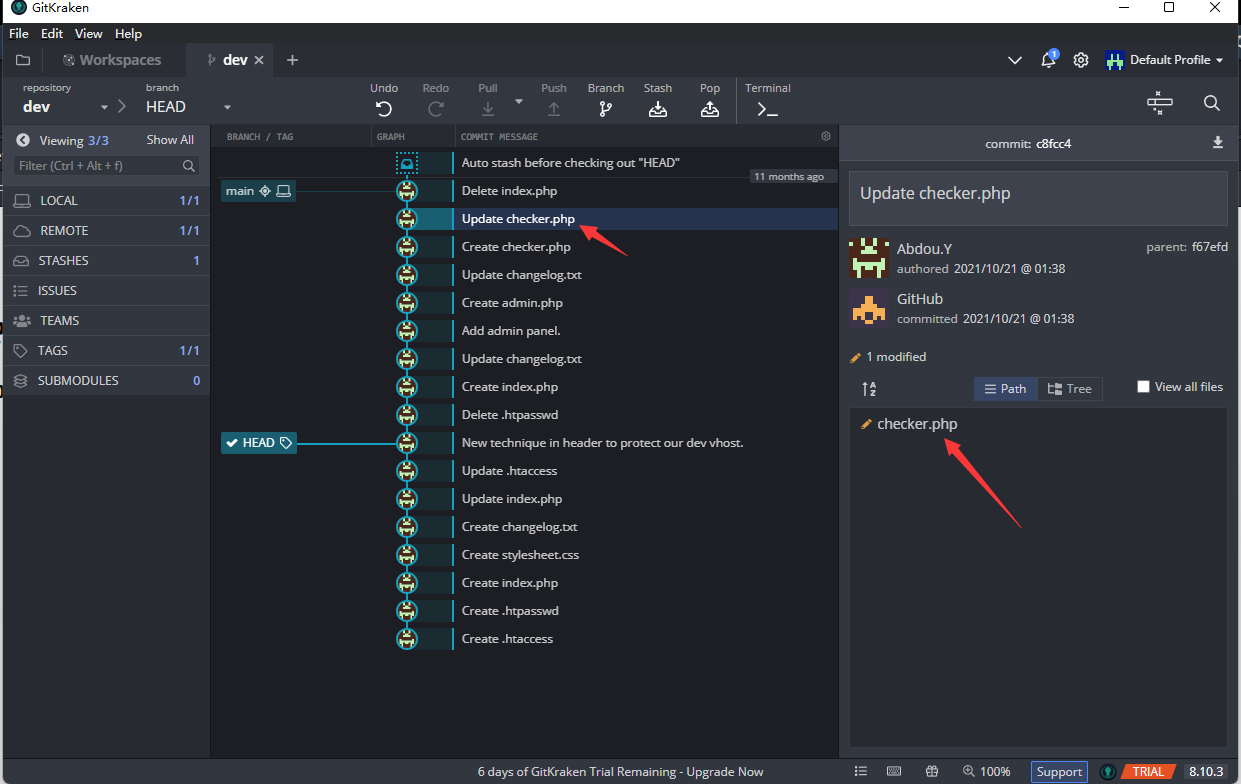
Task: Select the main branch label
Action: [x=258, y=191]
